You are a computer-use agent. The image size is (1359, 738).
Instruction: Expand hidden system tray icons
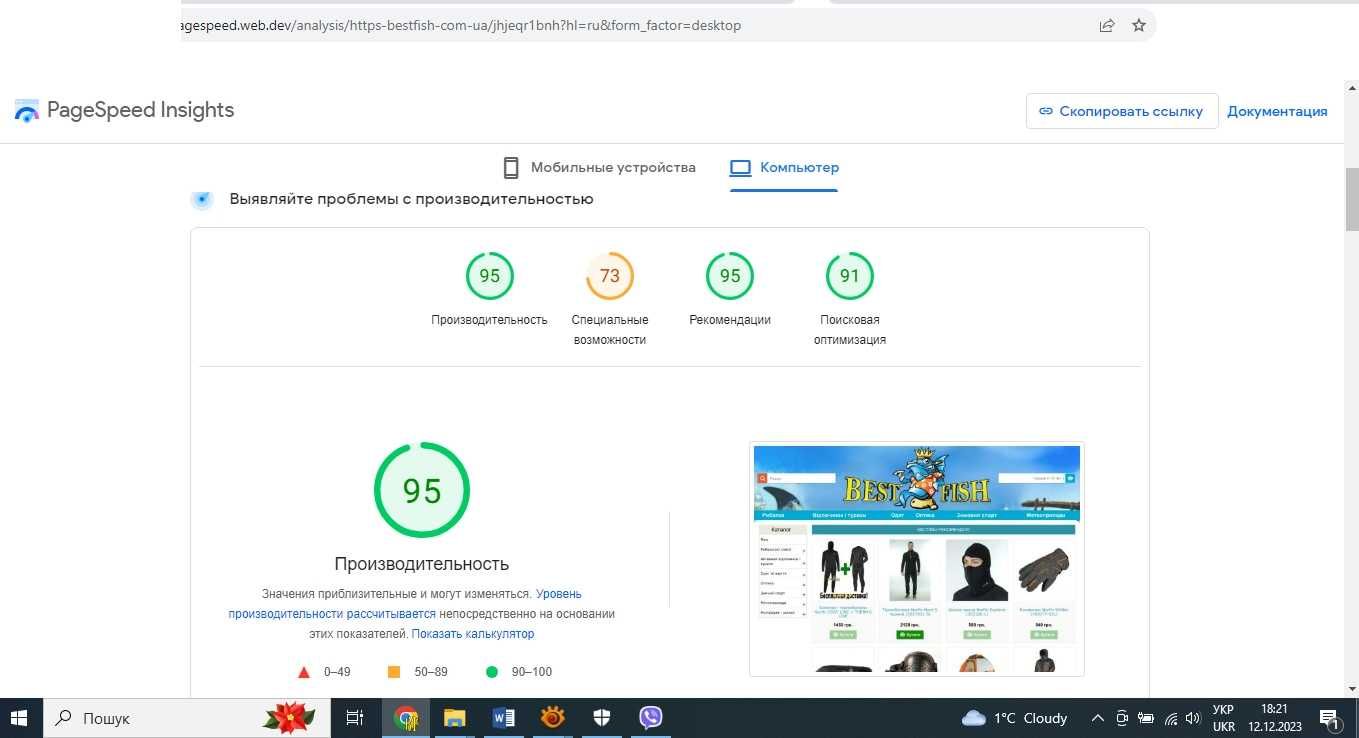(1097, 718)
